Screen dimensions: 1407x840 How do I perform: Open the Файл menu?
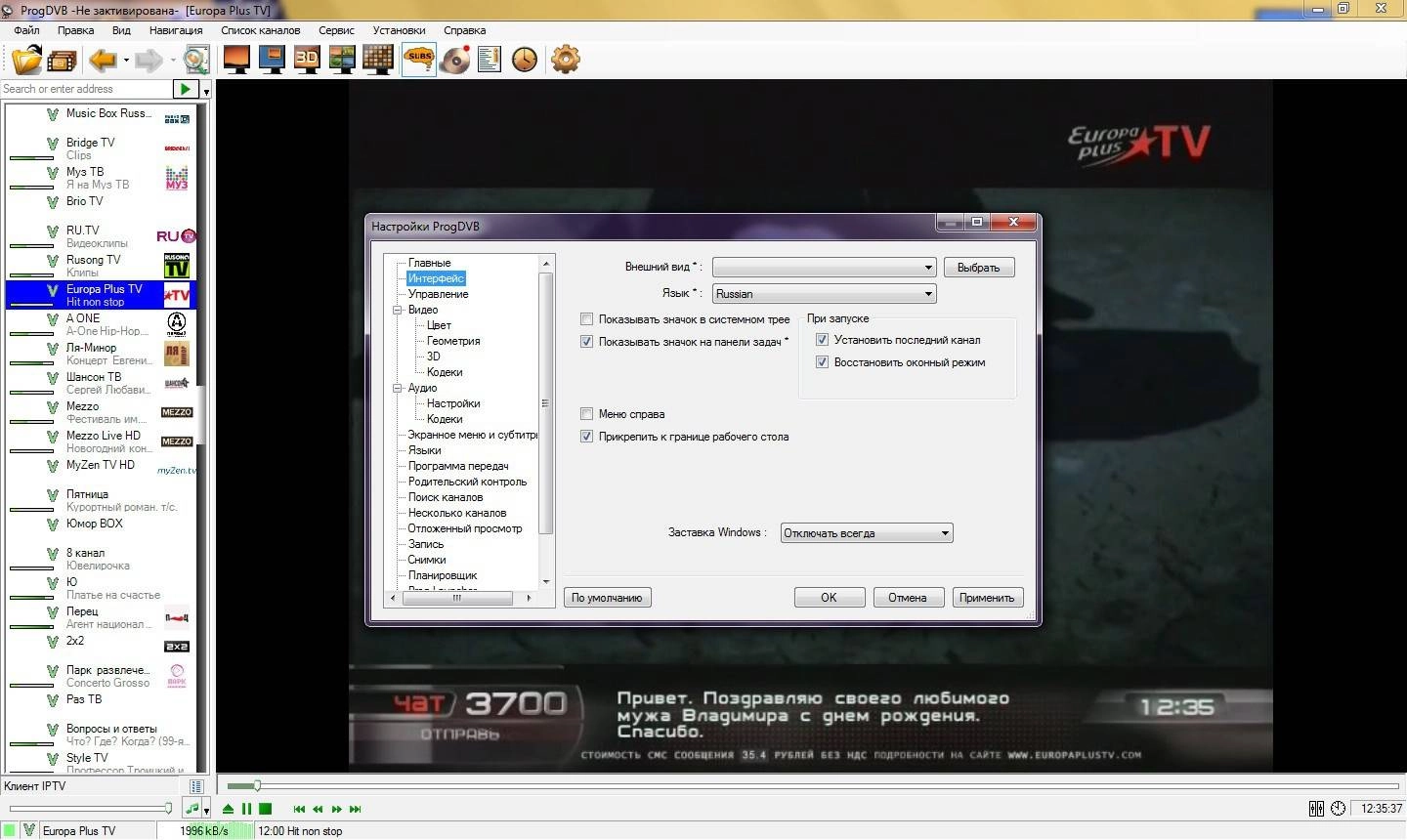[x=26, y=30]
